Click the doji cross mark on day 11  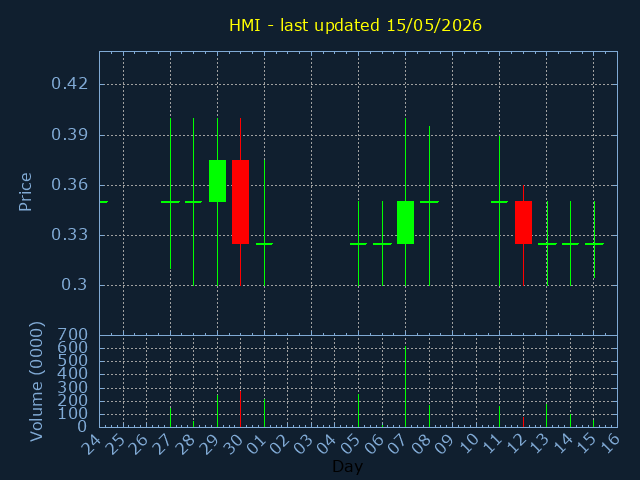click(x=500, y=202)
